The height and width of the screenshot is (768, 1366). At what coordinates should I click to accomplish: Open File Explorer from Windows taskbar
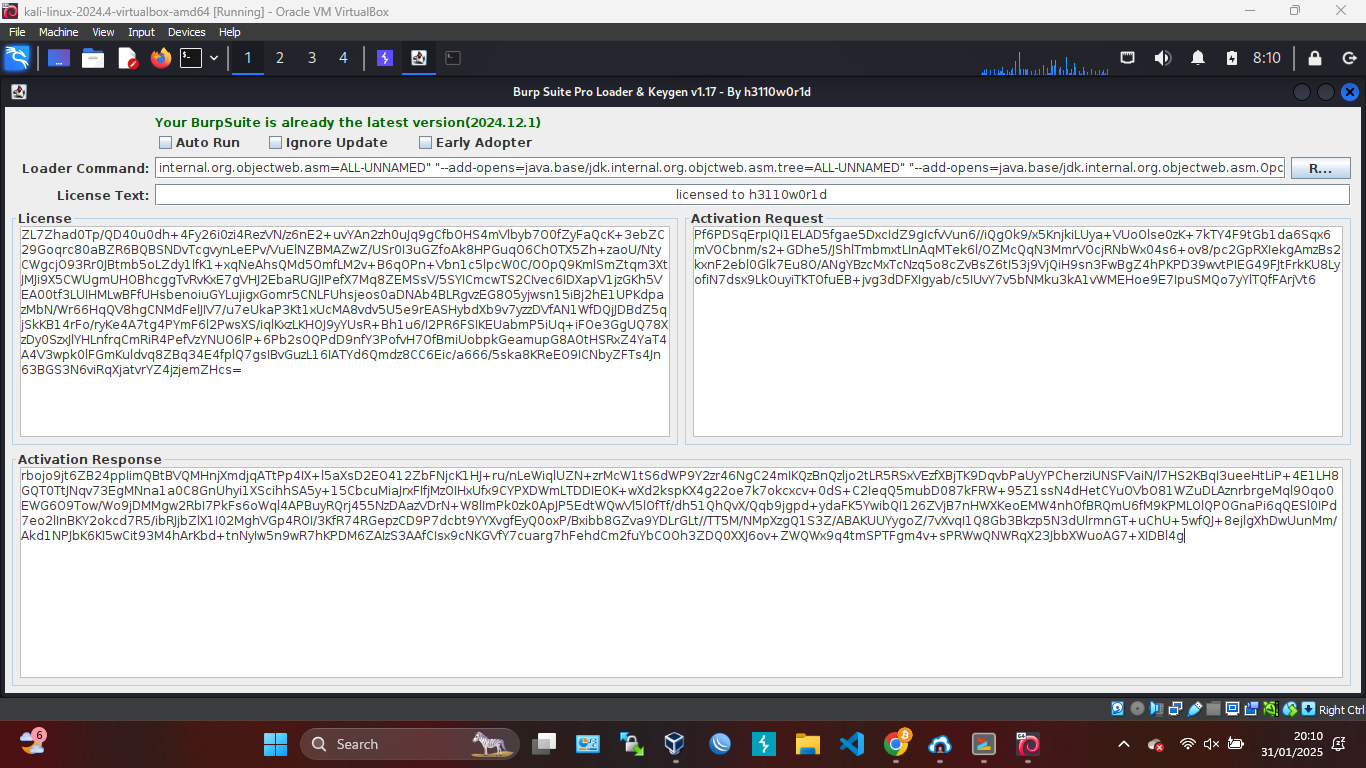807,744
